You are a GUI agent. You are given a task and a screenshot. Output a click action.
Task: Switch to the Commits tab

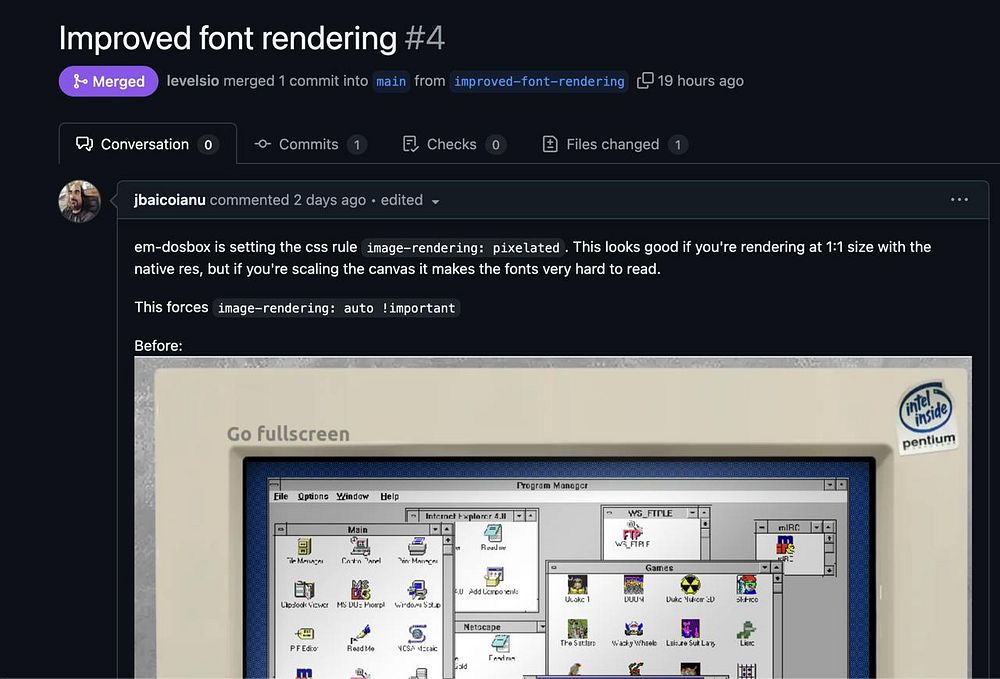[x=310, y=144]
